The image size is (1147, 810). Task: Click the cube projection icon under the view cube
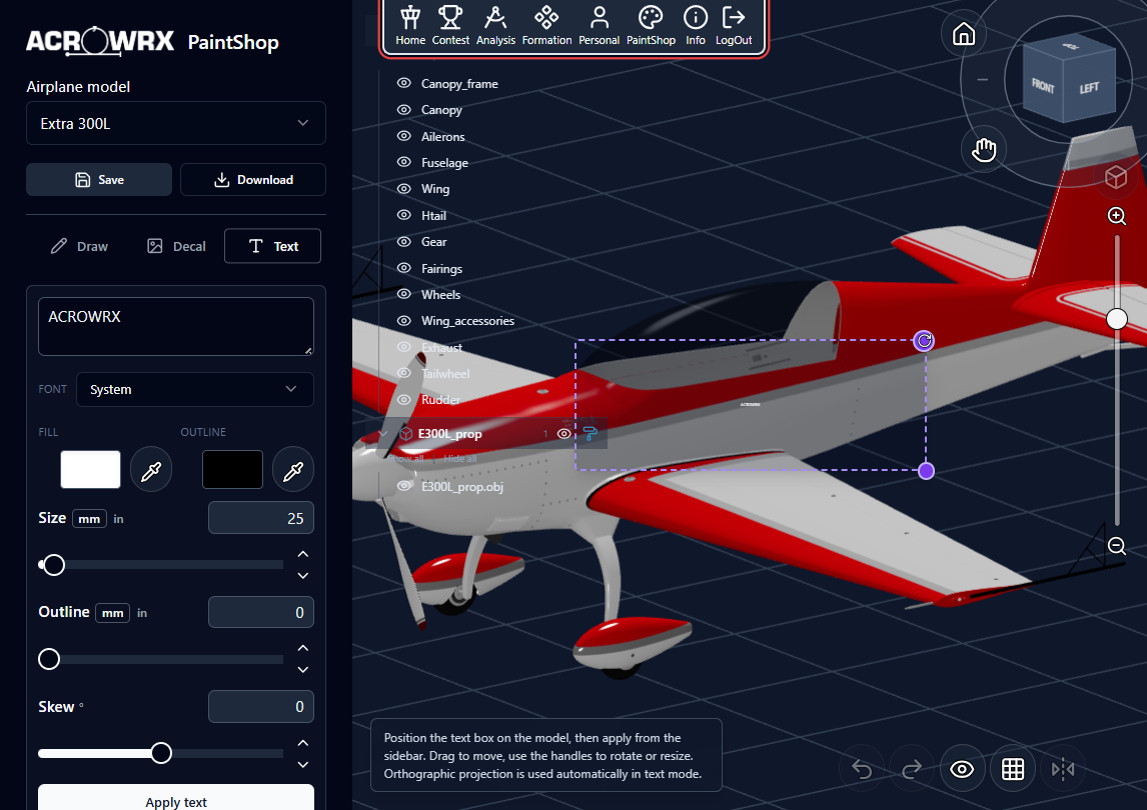click(x=1116, y=177)
